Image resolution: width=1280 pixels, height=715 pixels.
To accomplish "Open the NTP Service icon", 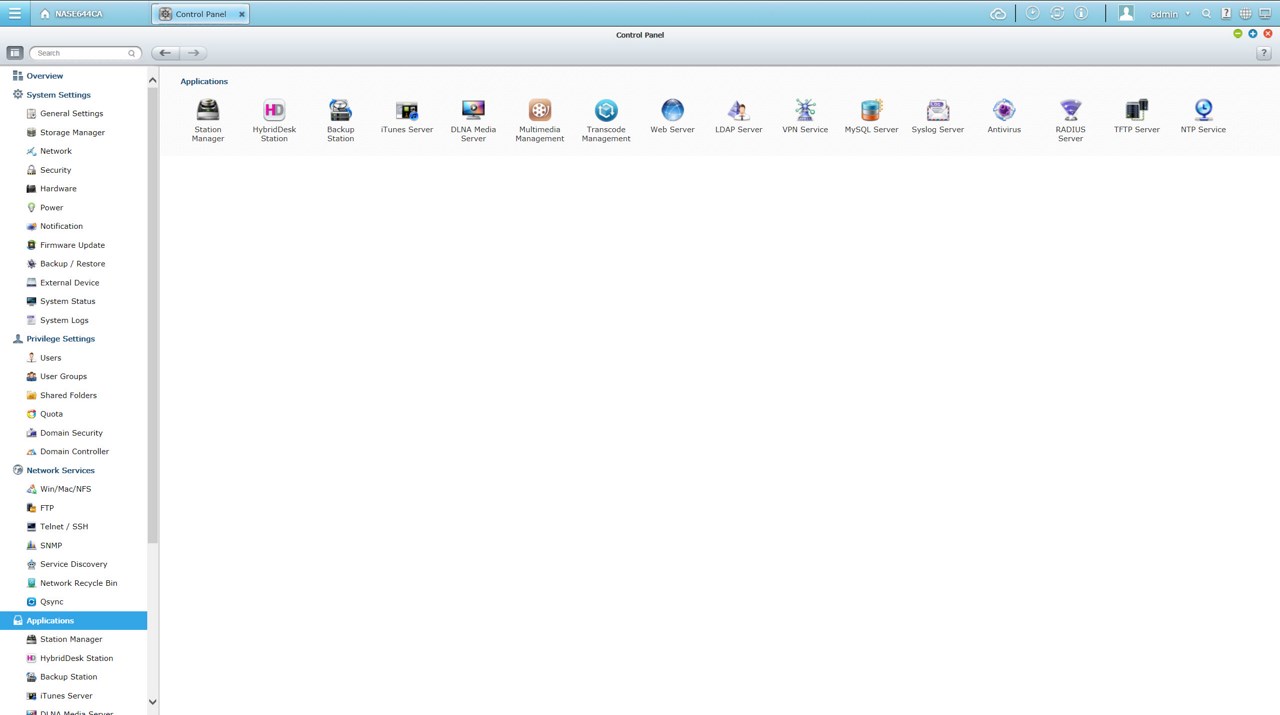I will [1203, 110].
